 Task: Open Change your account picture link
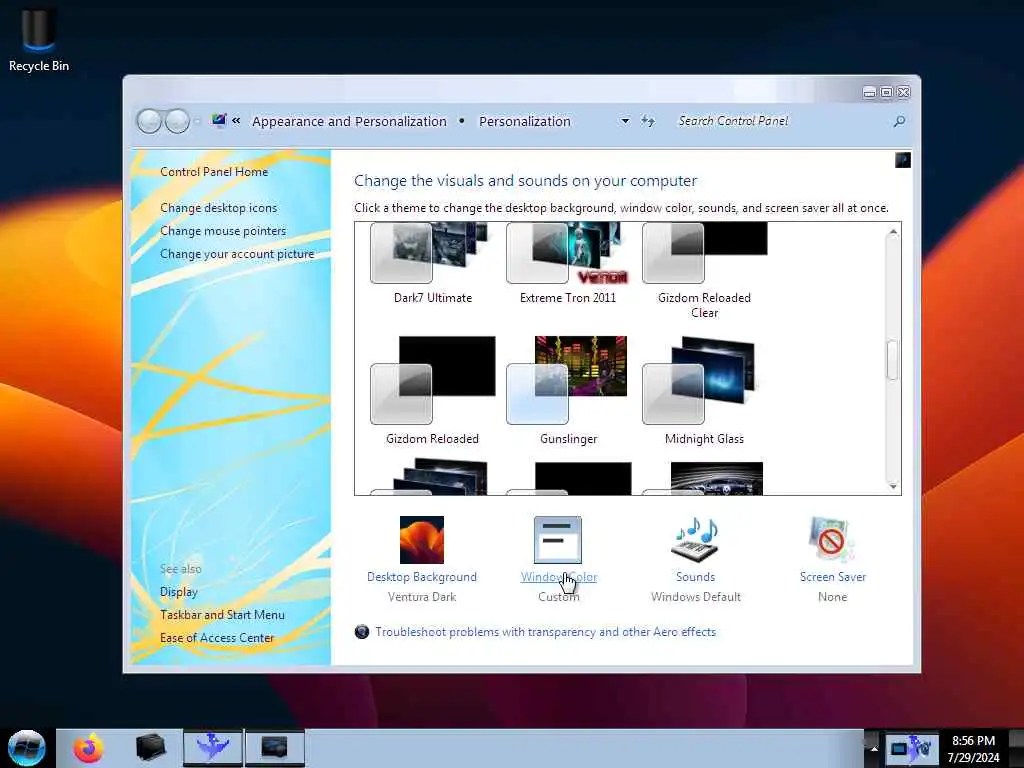[x=237, y=254]
